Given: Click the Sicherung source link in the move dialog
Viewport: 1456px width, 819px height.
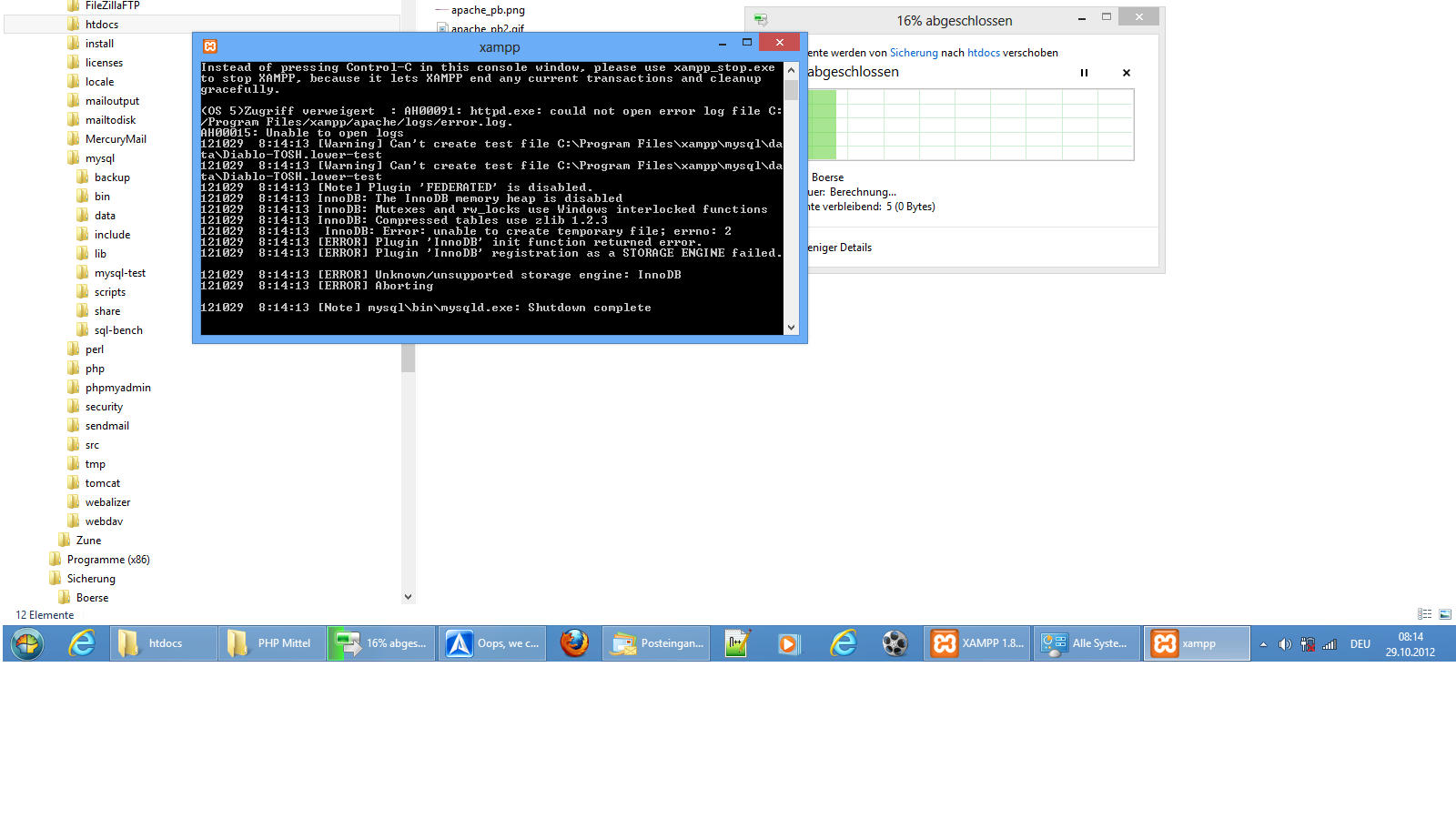Looking at the screenshot, I should 914,53.
